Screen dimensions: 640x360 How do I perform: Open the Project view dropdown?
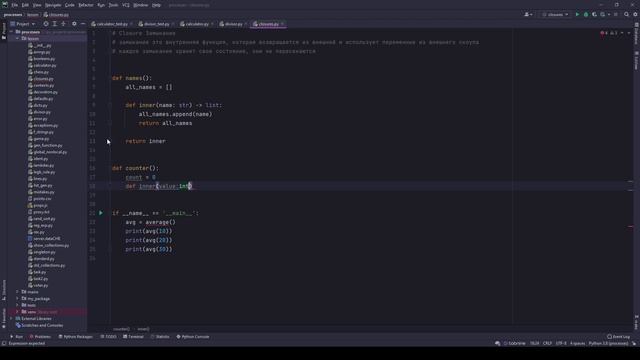point(23,24)
